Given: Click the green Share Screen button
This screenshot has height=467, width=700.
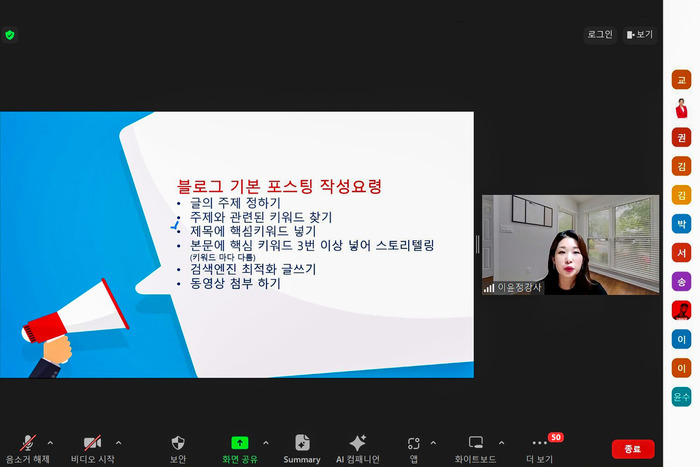Looking at the screenshot, I should pos(239,443).
